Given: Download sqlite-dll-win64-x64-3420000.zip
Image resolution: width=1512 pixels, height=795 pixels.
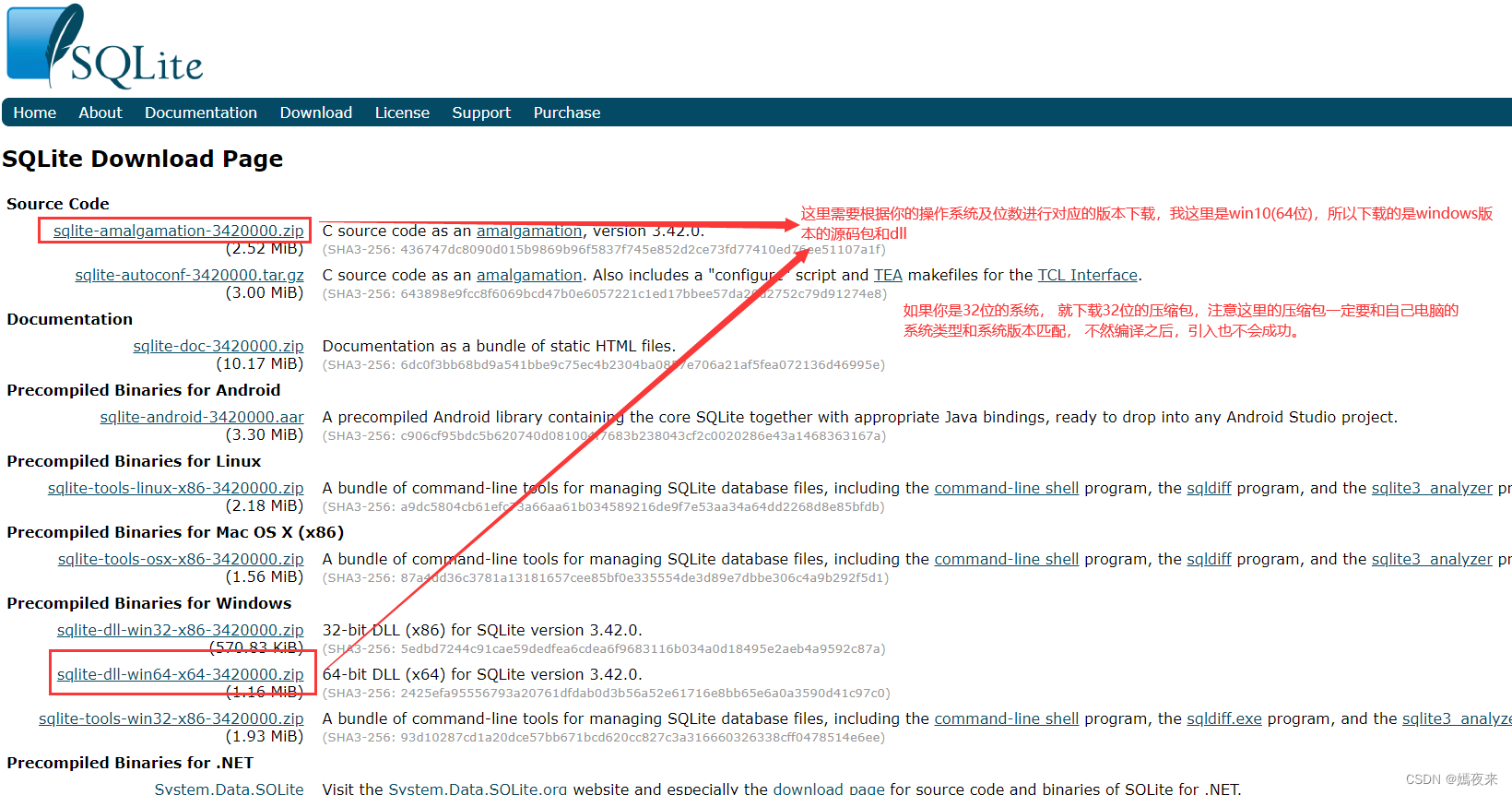Looking at the screenshot, I should tap(181, 674).
